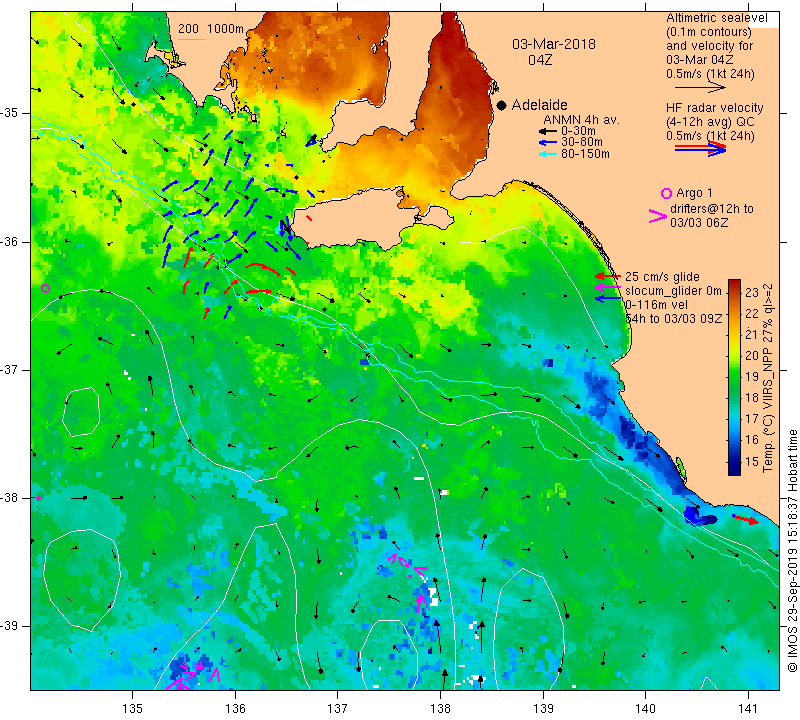Click the magenta Argo float circle near -36.4 latitude

(45, 288)
